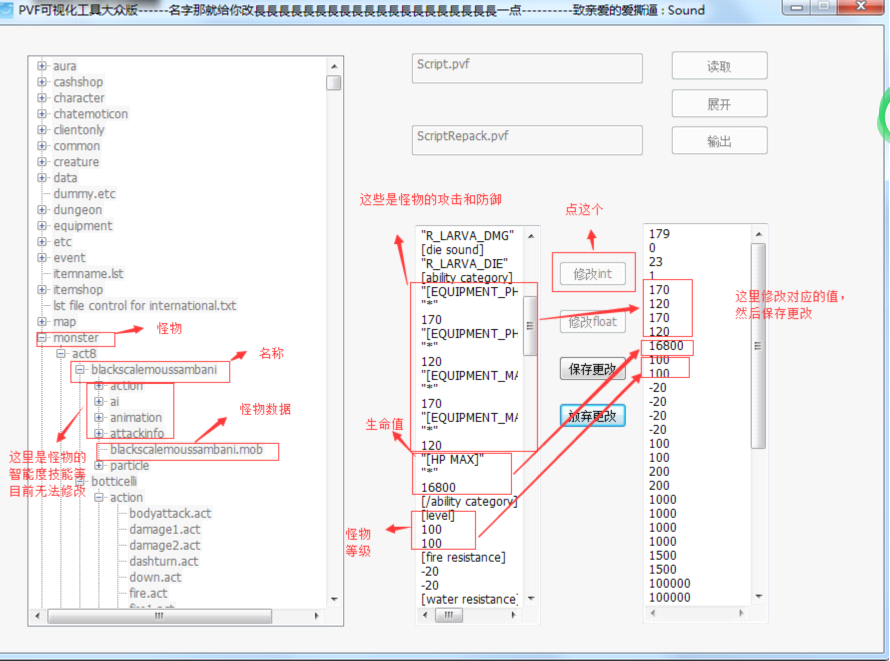
Task: Click the 读取 button
Action: (x=719, y=67)
